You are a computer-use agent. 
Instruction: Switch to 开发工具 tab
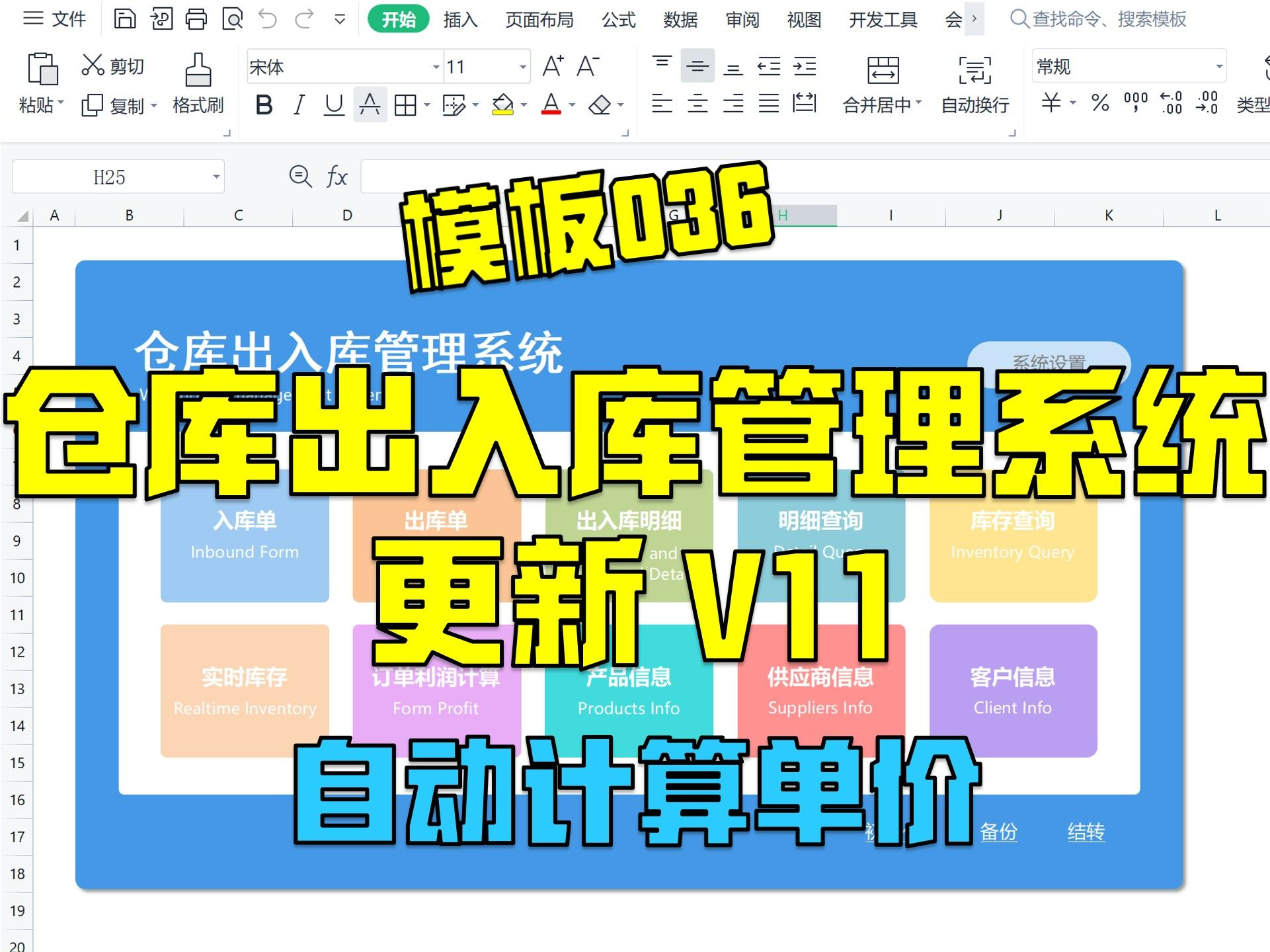[883, 20]
